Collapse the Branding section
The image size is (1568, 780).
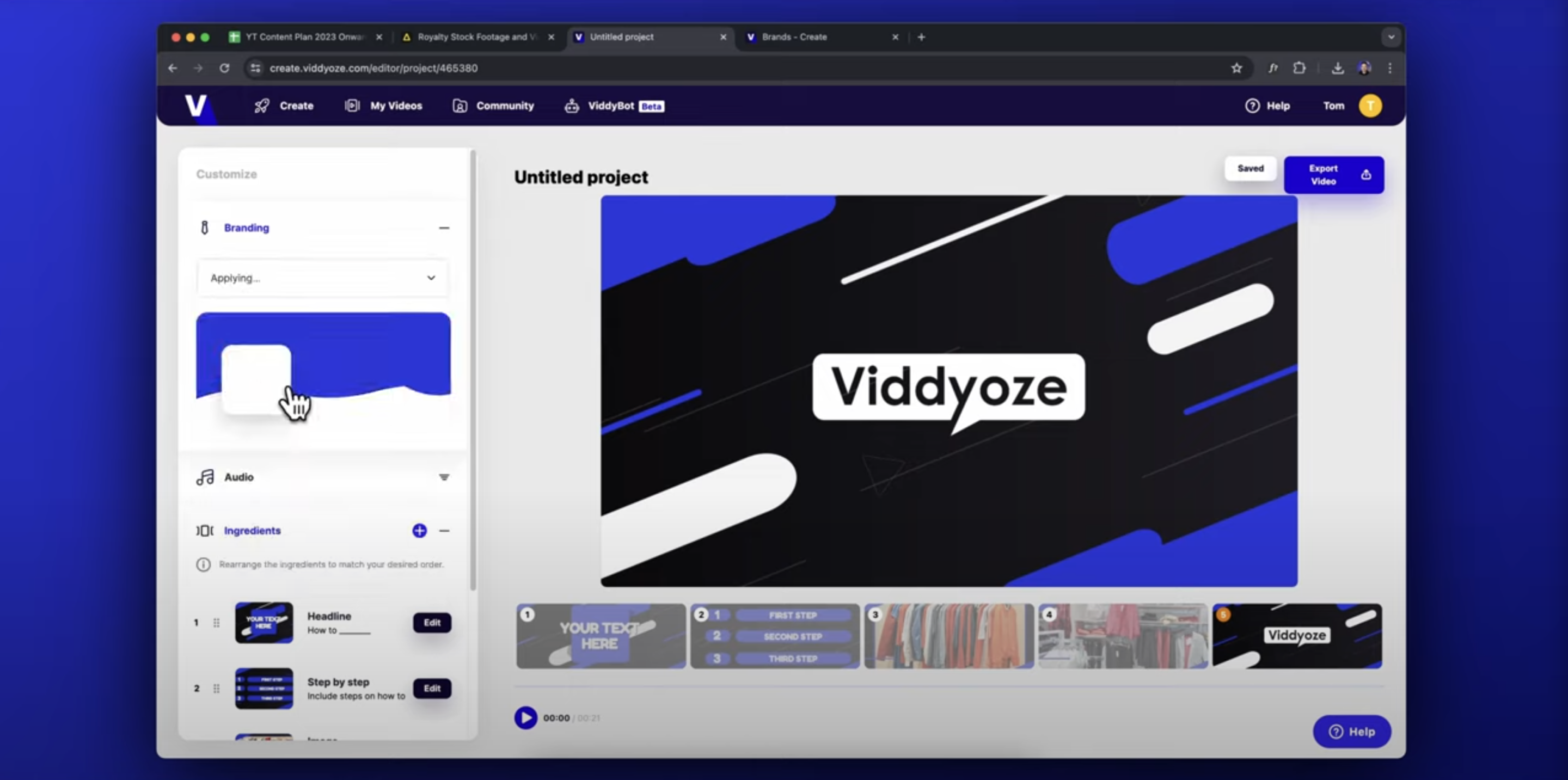(x=444, y=228)
